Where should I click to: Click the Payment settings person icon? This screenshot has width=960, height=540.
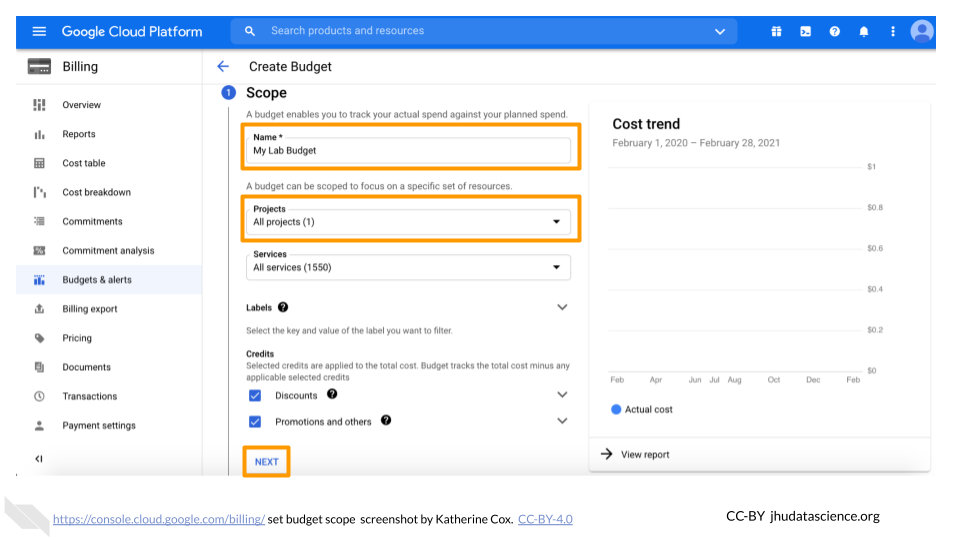(x=39, y=426)
